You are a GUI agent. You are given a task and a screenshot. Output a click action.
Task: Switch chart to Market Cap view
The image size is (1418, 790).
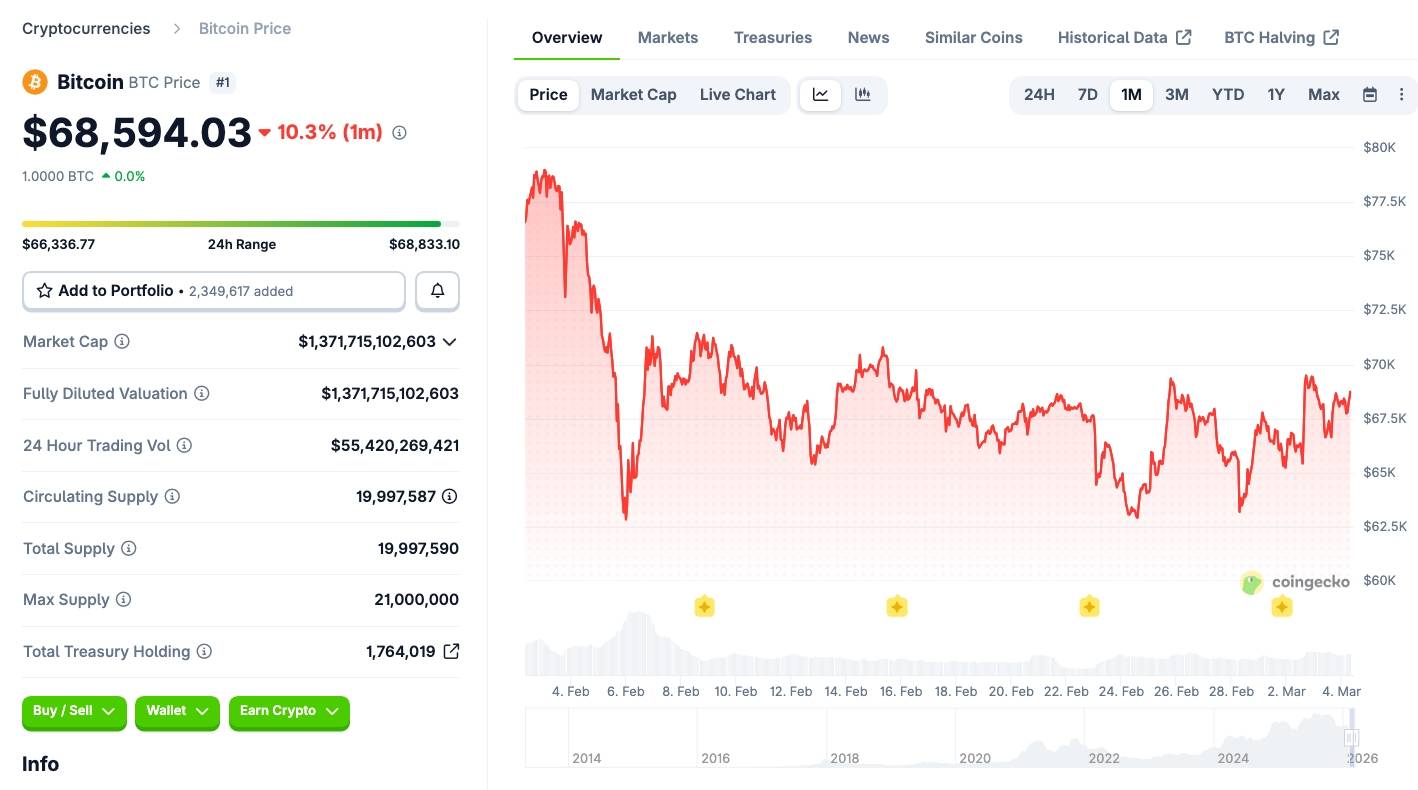(x=633, y=94)
